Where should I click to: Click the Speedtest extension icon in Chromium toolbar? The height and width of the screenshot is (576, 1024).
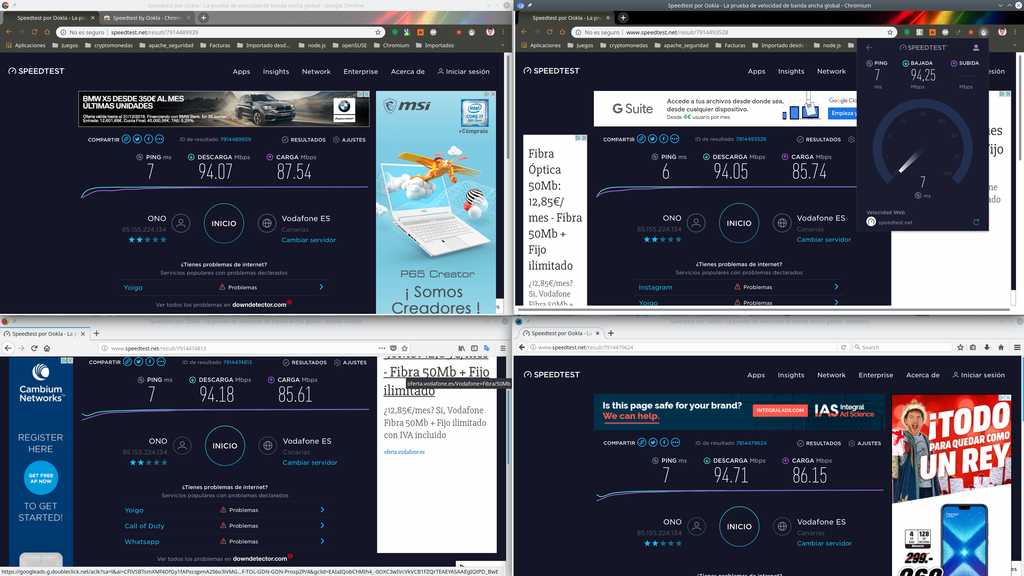pyautogui.click(x=984, y=32)
